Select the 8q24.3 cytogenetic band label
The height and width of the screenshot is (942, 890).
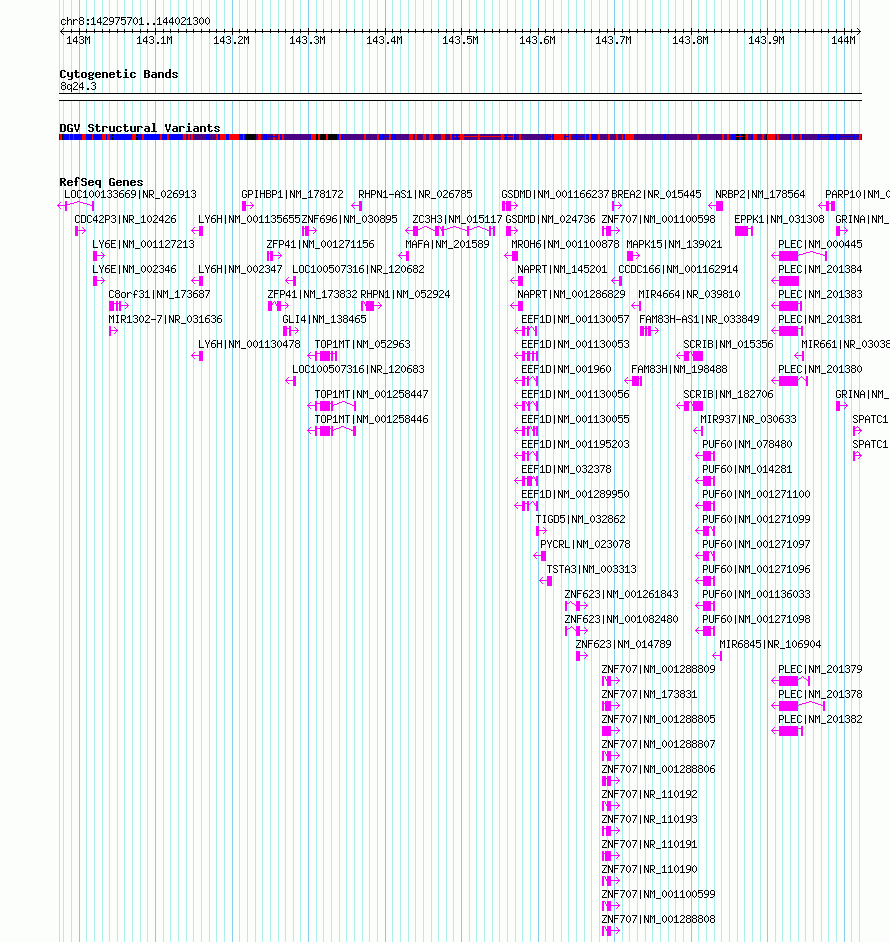point(78,86)
